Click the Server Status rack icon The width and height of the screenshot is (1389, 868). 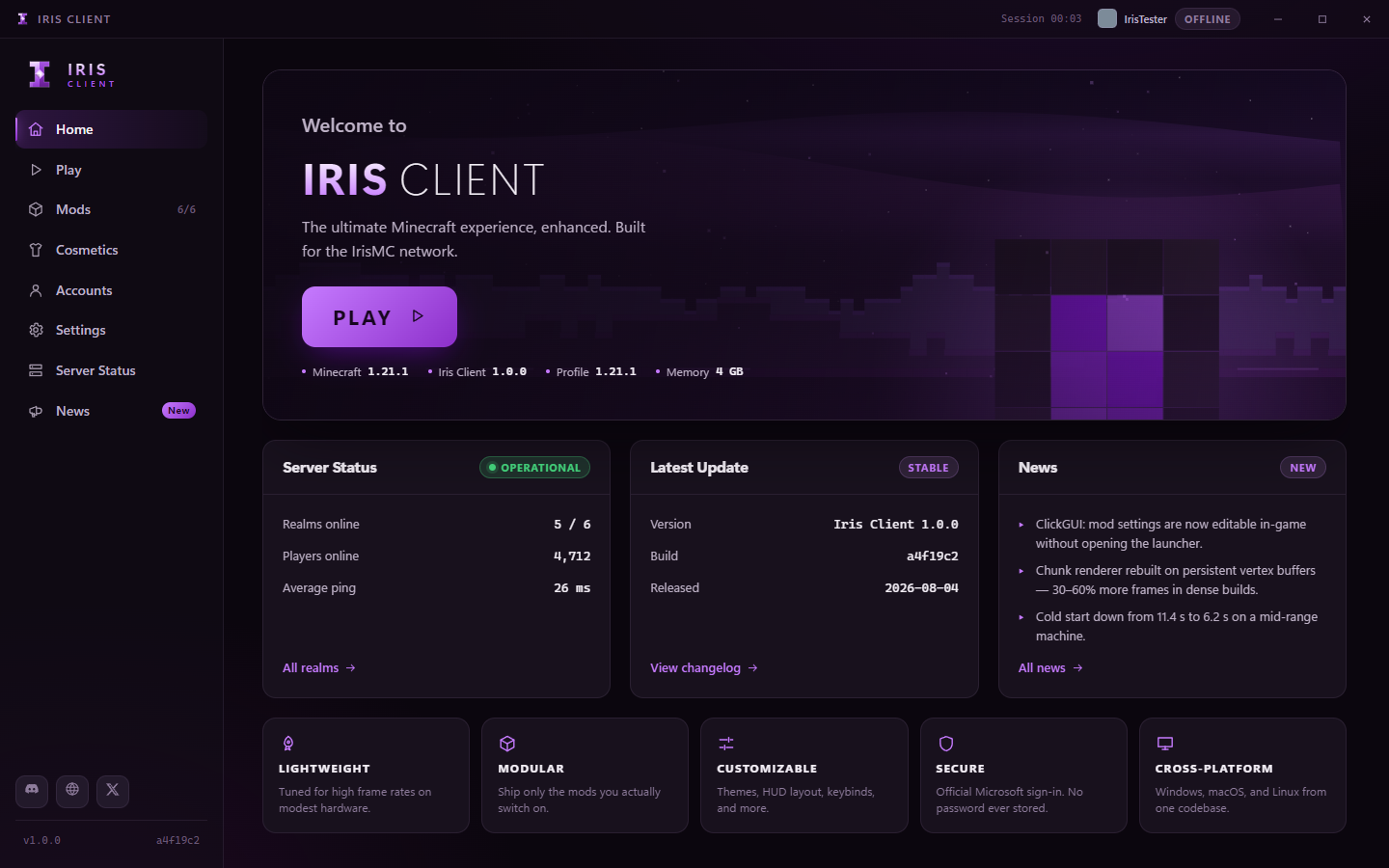(36, 370)
